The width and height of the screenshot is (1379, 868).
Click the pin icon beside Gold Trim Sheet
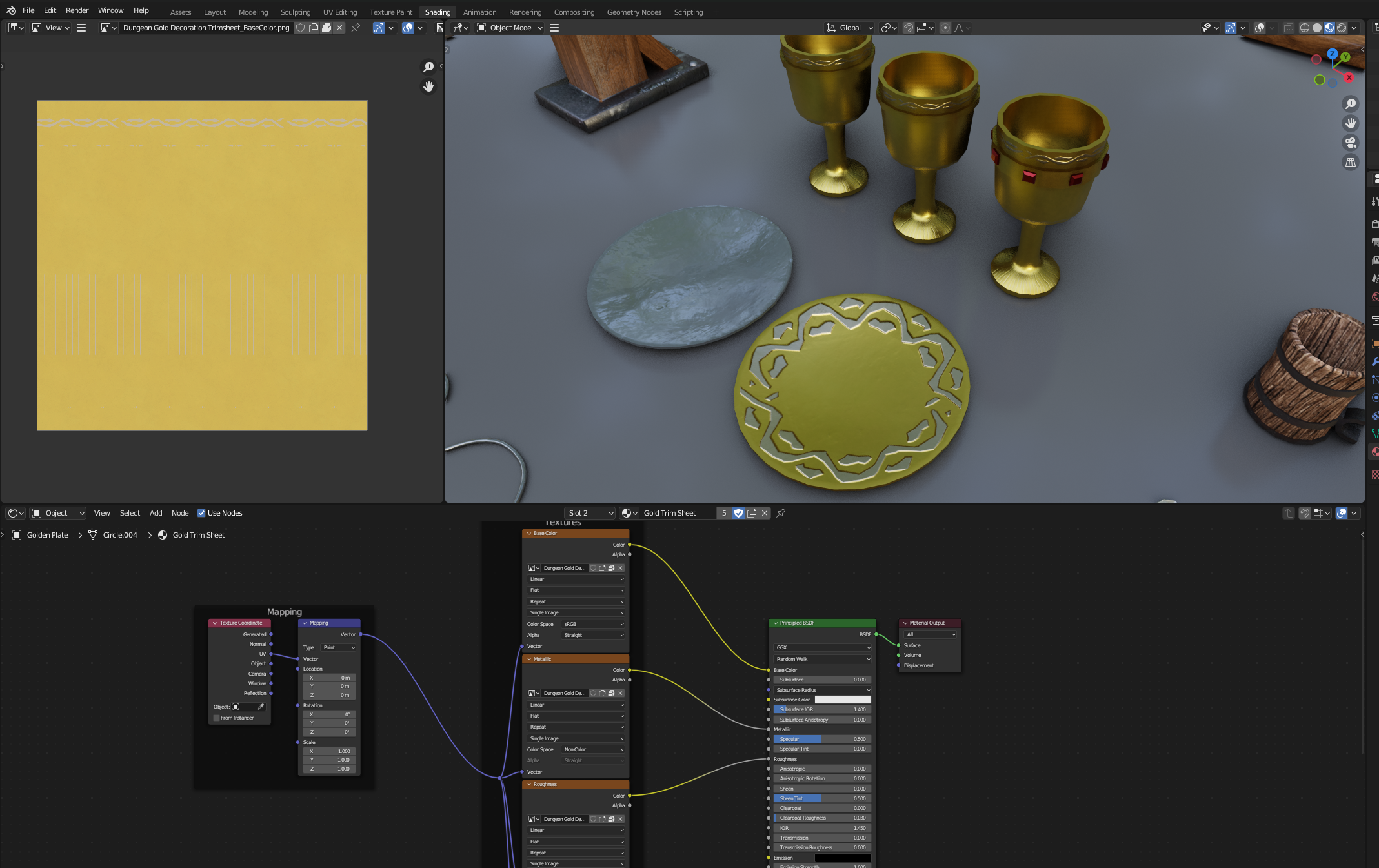(781, 513)
